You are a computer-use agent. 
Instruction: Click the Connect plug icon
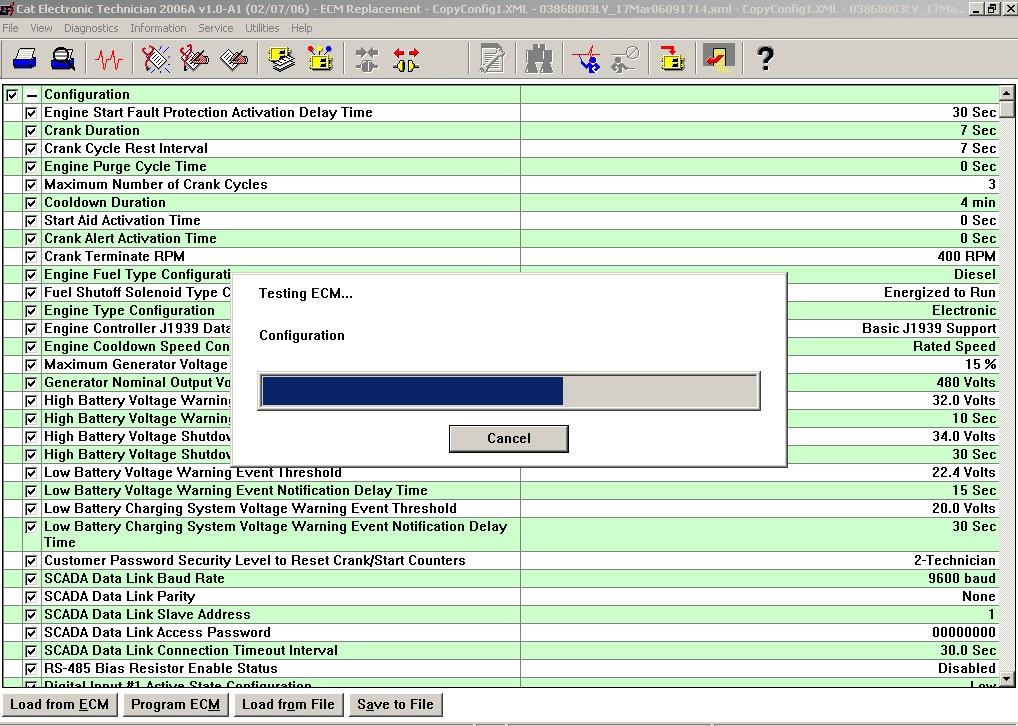point(367,59)
